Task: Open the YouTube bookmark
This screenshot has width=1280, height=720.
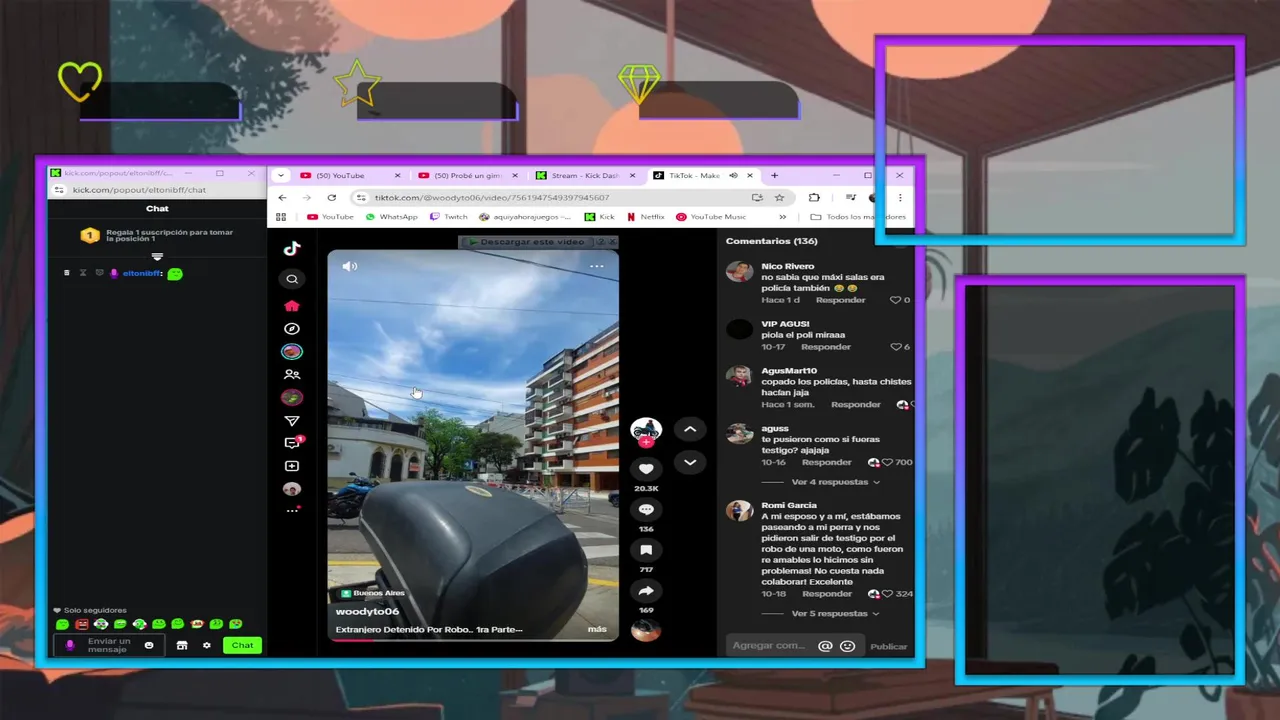Action: pos(330,217)
